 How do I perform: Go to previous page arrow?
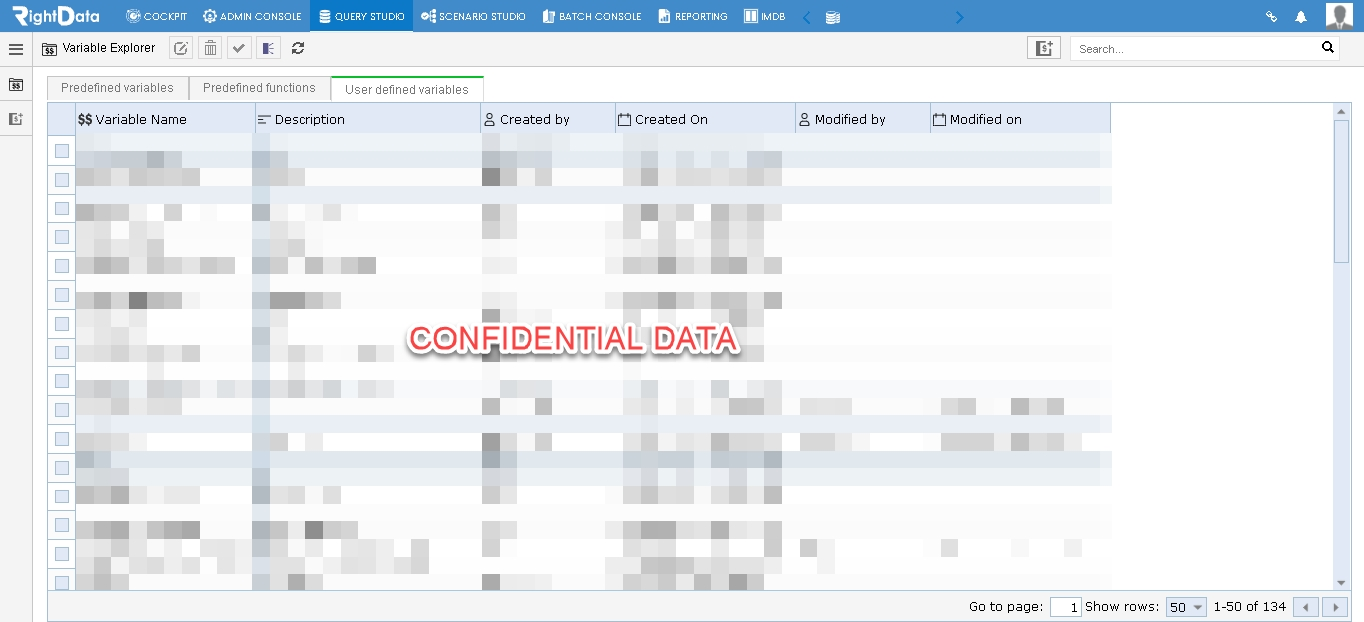tap(1305, 607)
